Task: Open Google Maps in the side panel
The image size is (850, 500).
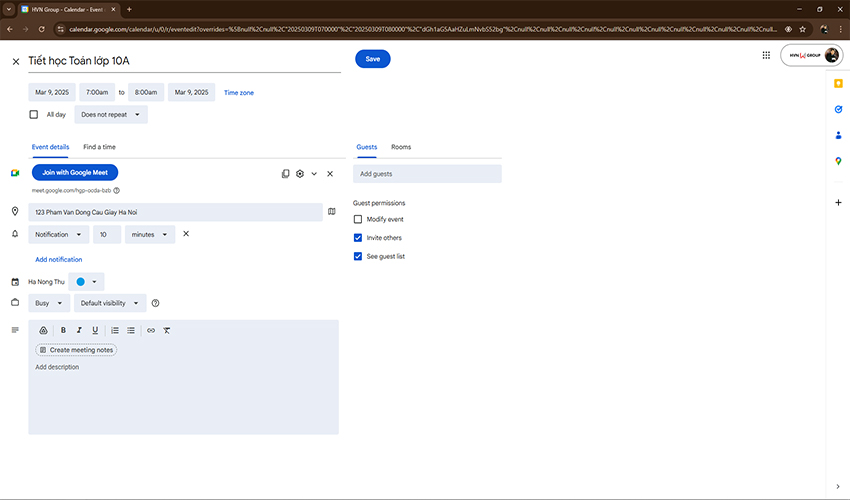Action: point(838,161)
